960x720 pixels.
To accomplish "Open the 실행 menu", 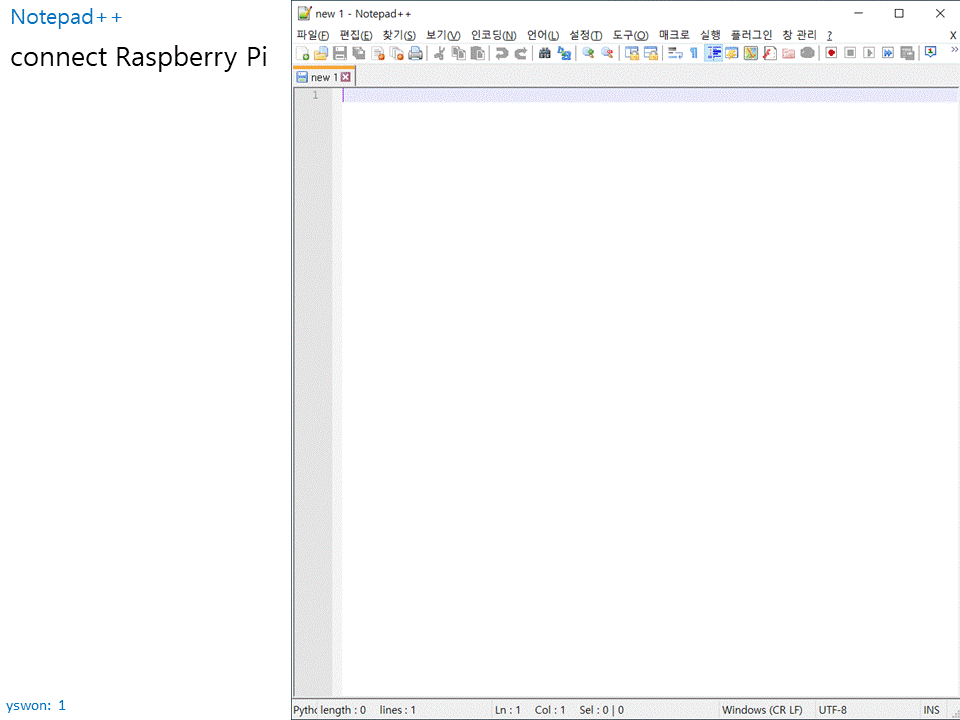I will coord(710,36).
